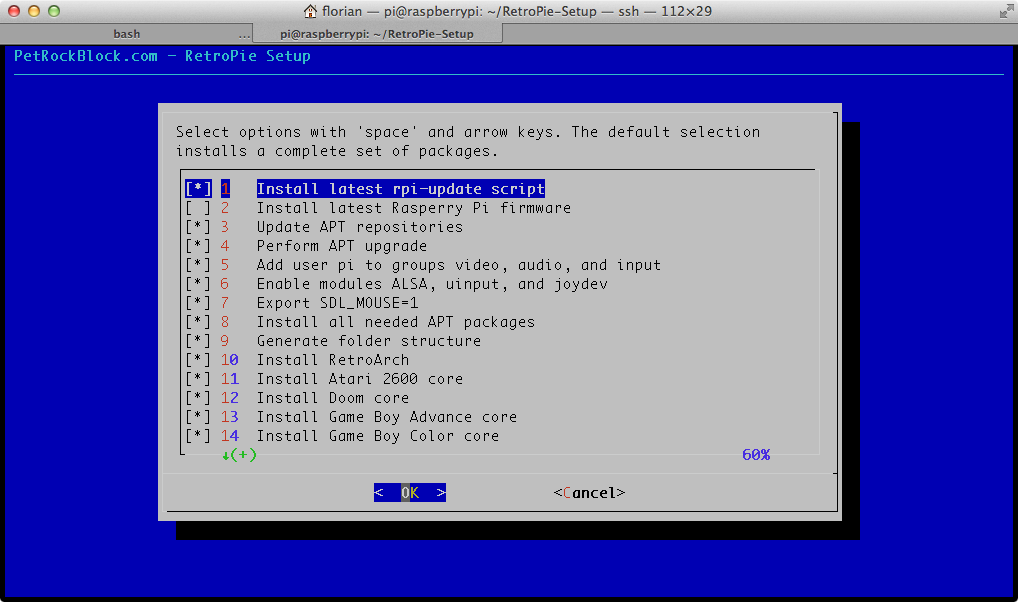Select 'Perform APT upgrade' list entry
This screenshot has width=1018, height=602.
pos(341,246)
